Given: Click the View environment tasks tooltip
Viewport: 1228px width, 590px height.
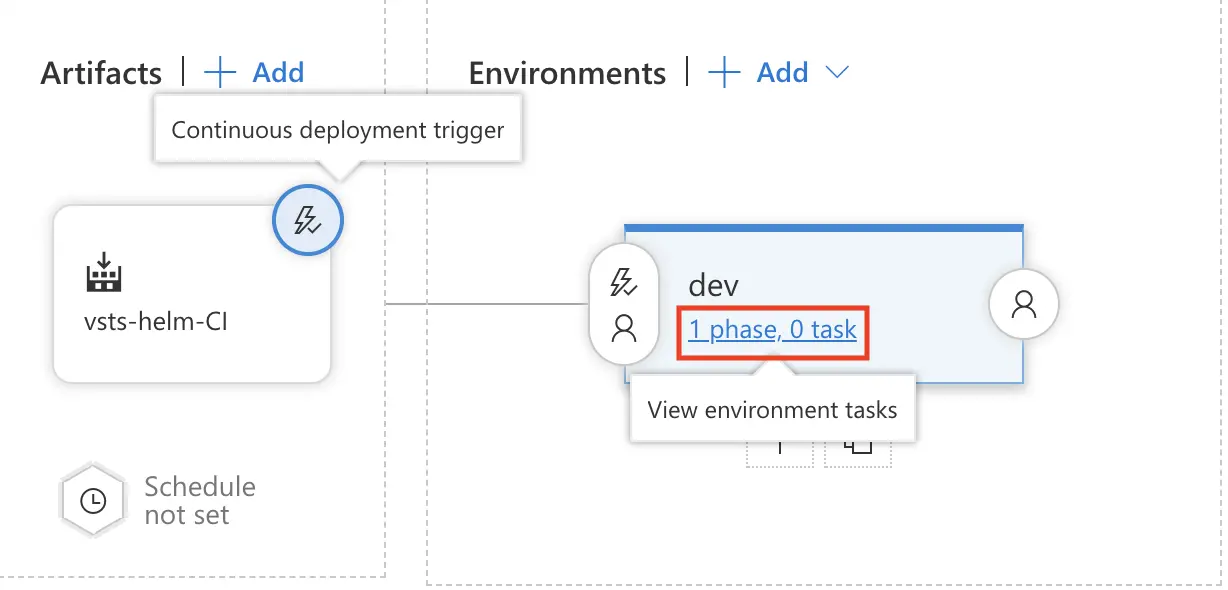Looking at the screenshot, I should coord(773,409).
